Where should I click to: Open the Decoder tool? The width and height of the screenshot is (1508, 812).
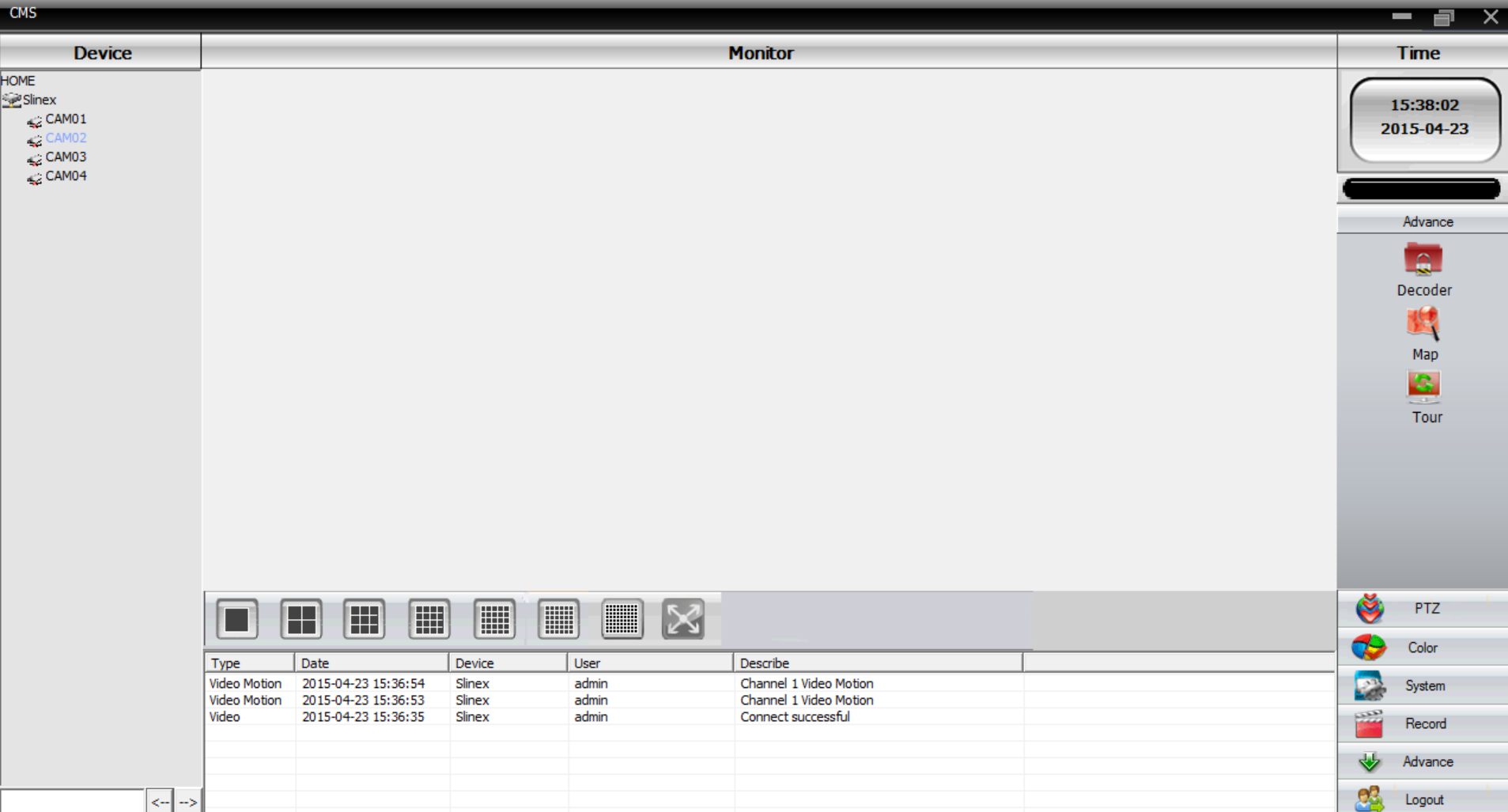pyautogui.click(x=1423, y=270)
